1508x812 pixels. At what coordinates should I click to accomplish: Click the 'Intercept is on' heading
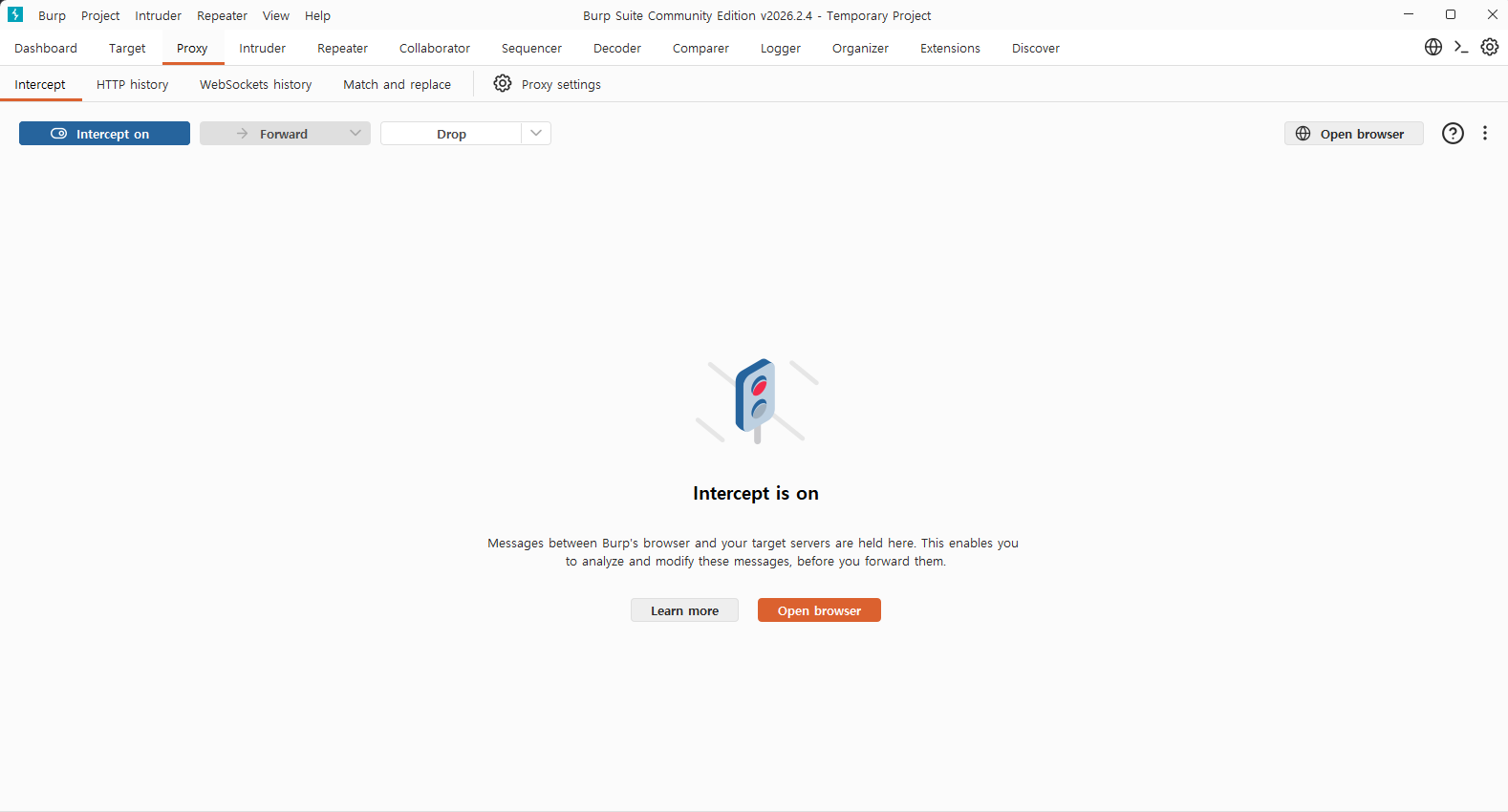(756, 493)
